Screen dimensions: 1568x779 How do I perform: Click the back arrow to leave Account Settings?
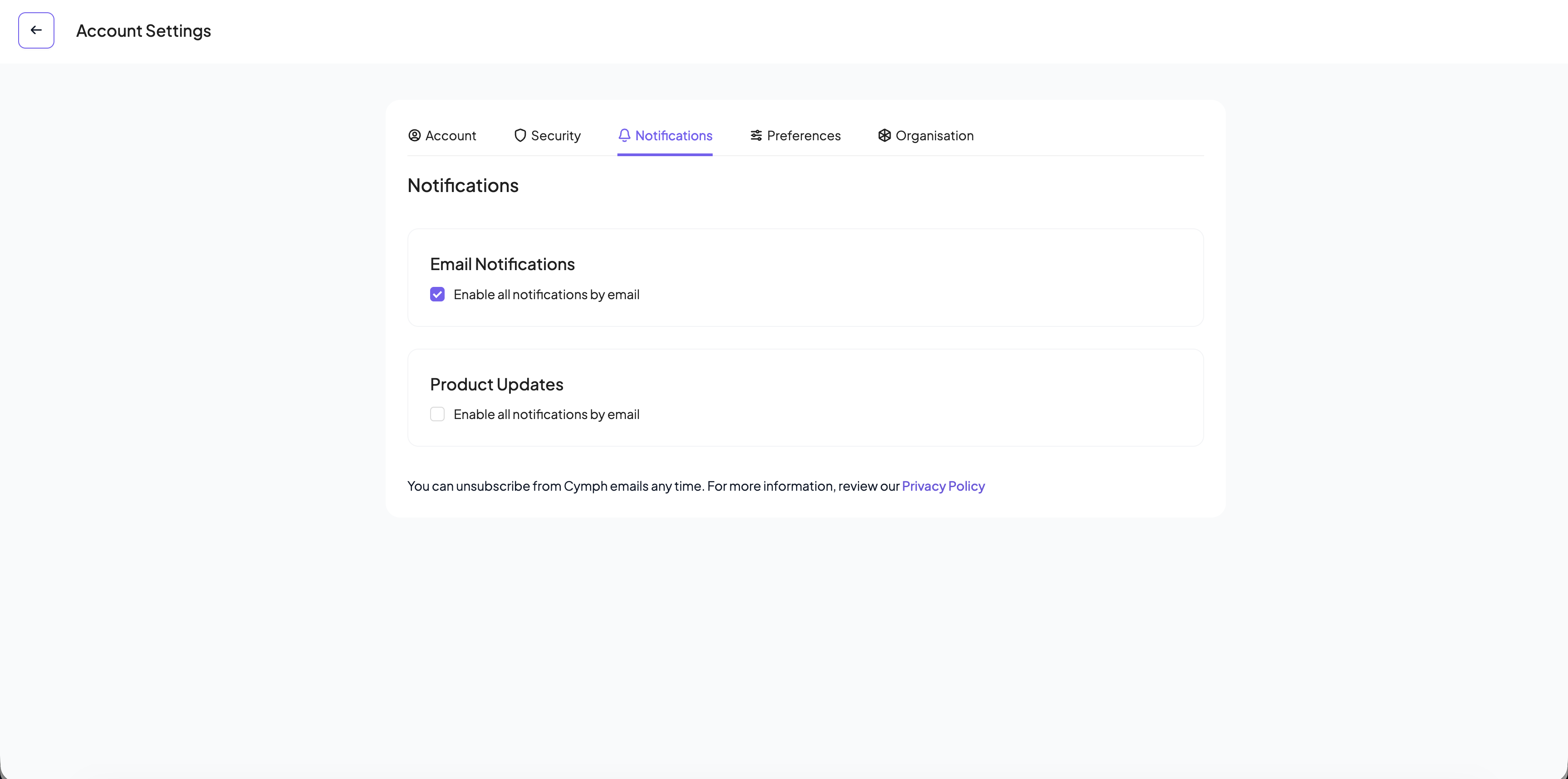click(36, 30)
